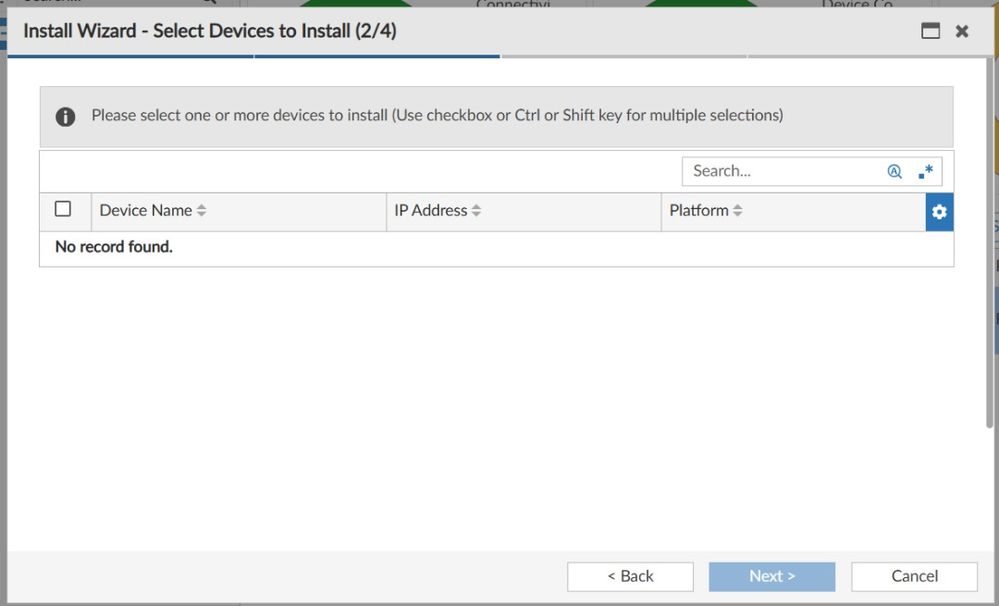The width and height of the screenshot is (999, 606).
Task: Focus the device Search field
Action: point(780,171)
